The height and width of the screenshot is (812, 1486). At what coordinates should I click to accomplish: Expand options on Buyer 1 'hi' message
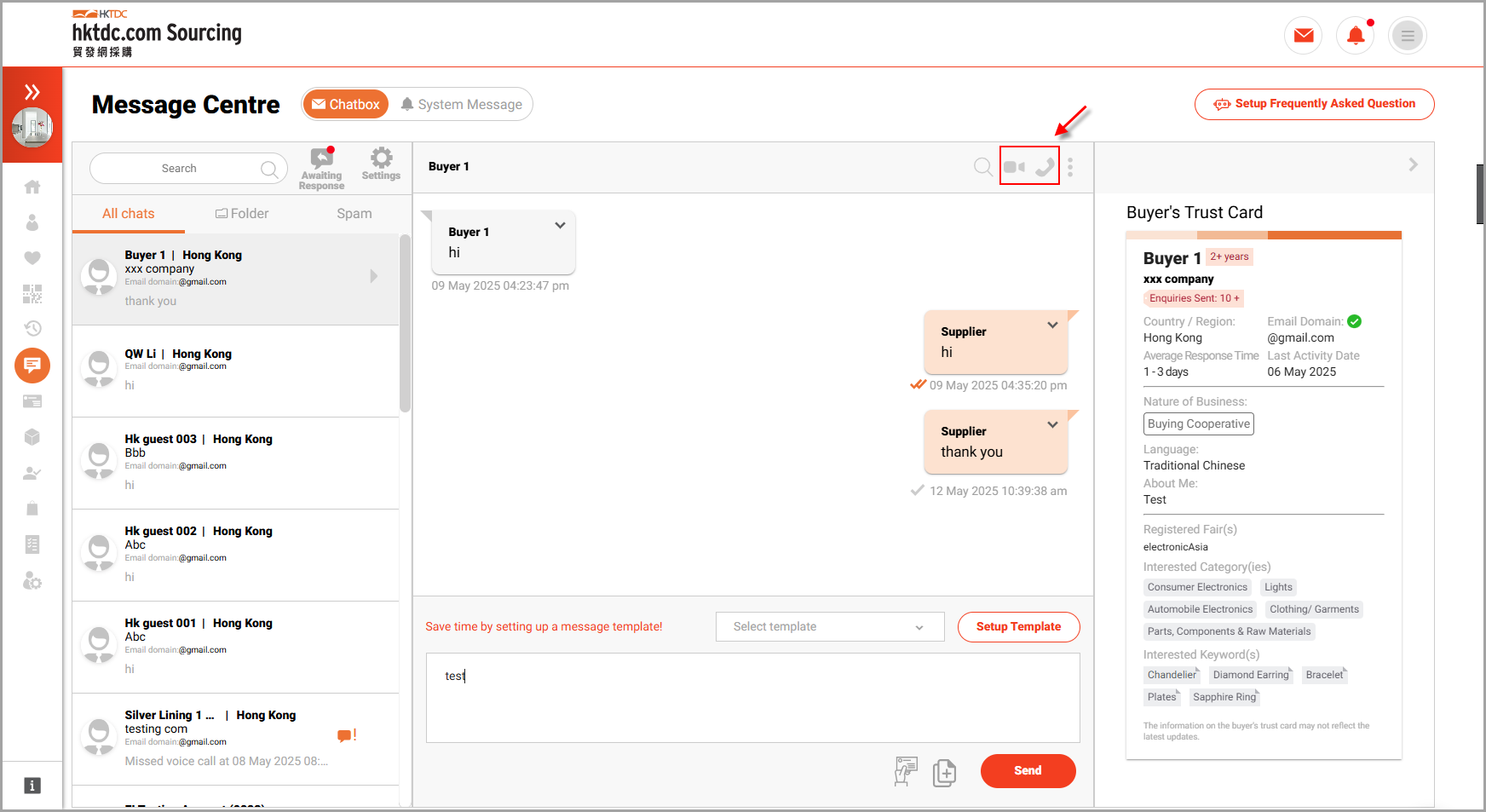(x=560, y=226)
